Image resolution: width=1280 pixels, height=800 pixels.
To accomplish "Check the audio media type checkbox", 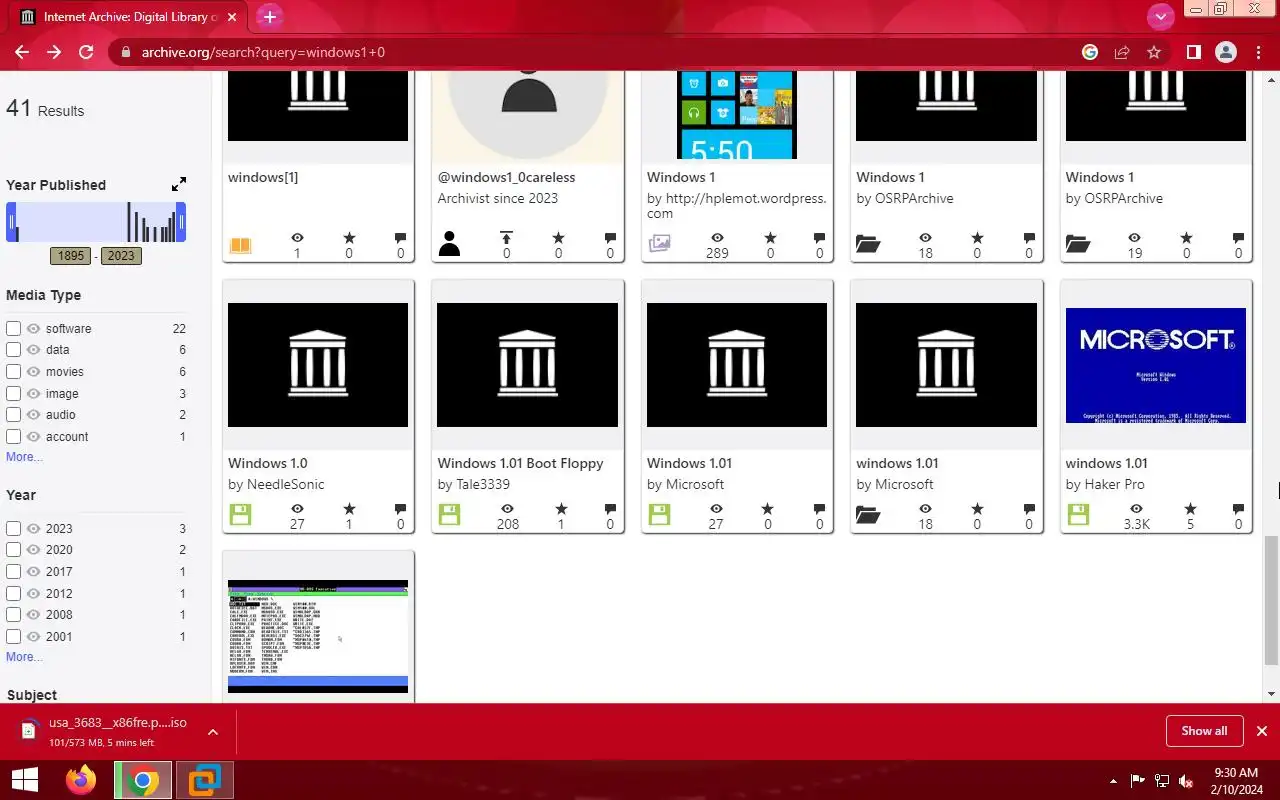I will [x=13, y=414].
